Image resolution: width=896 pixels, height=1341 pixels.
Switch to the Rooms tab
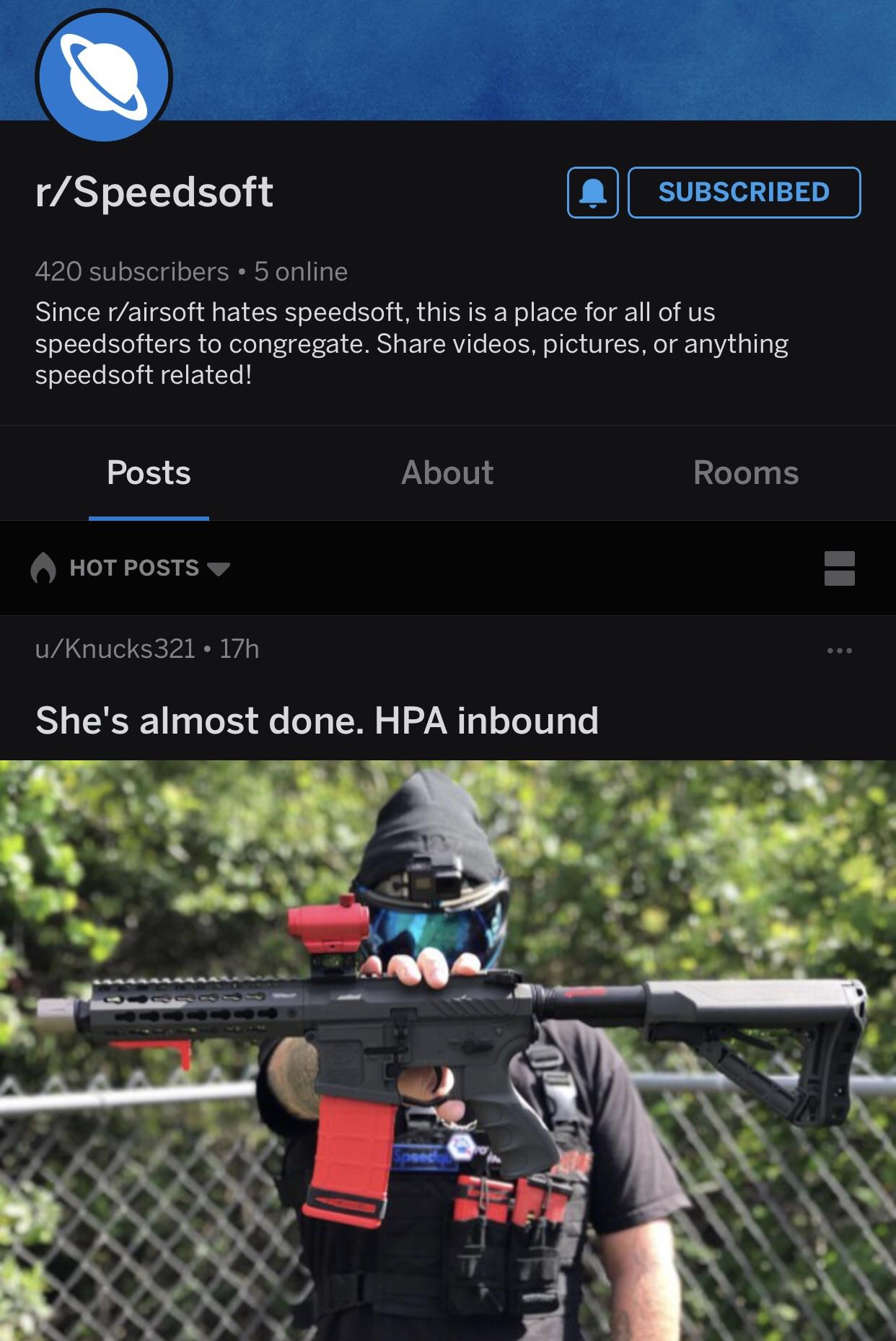pyautogui.click(x=746, y=473)
